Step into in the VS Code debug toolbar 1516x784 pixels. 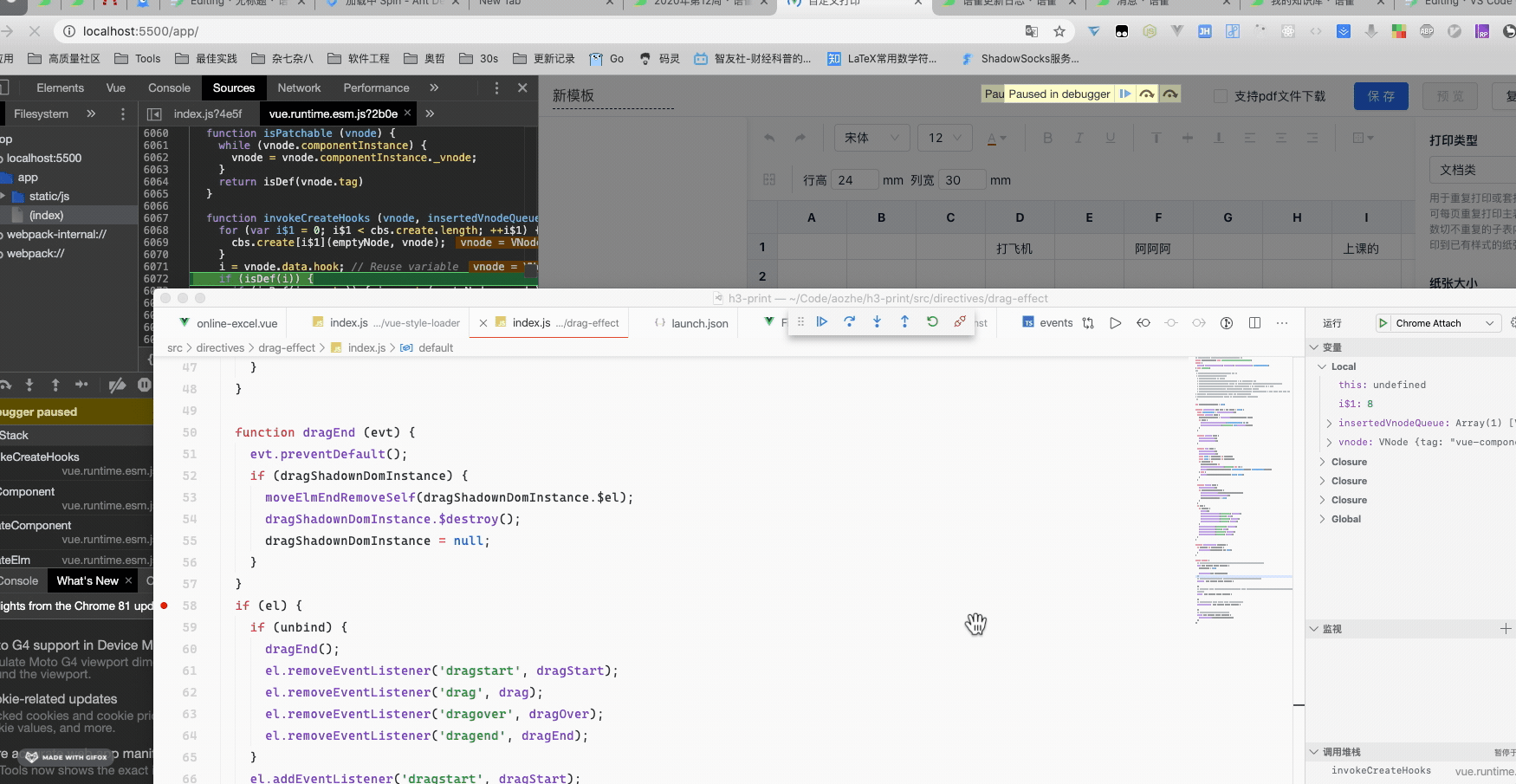pos(878,321)
